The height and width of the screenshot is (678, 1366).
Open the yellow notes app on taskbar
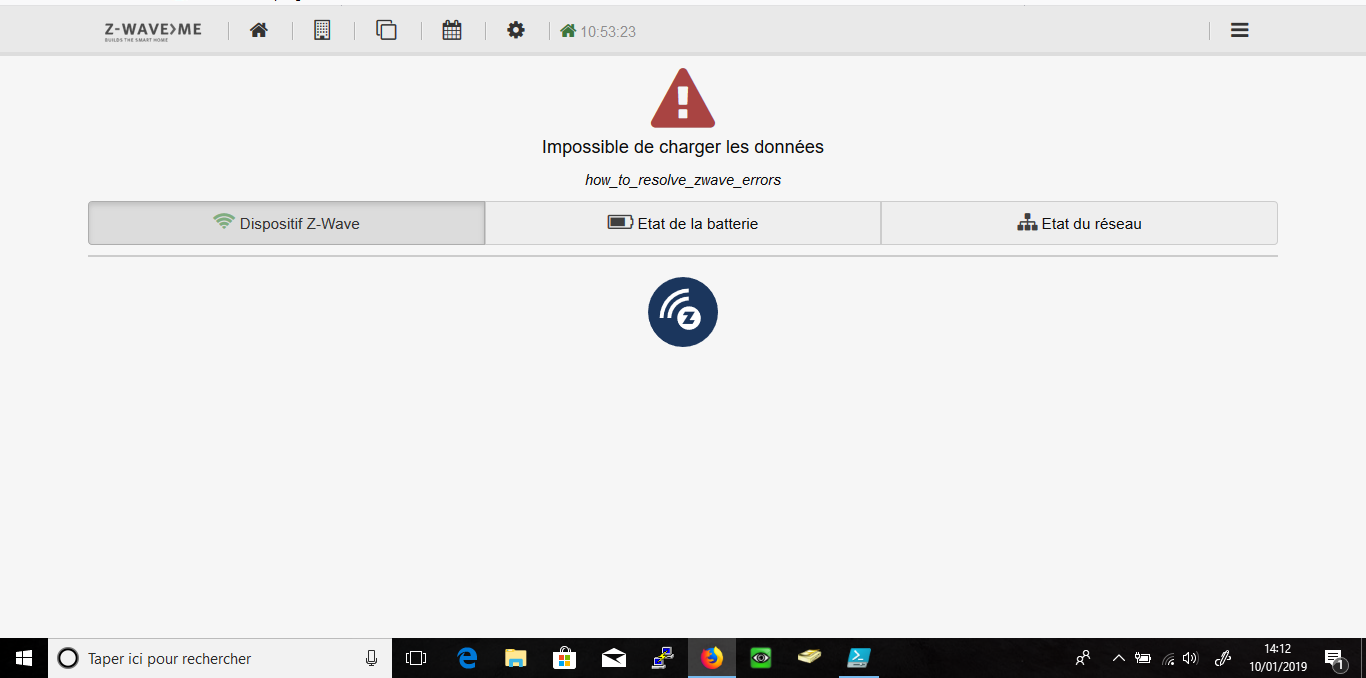810,658
